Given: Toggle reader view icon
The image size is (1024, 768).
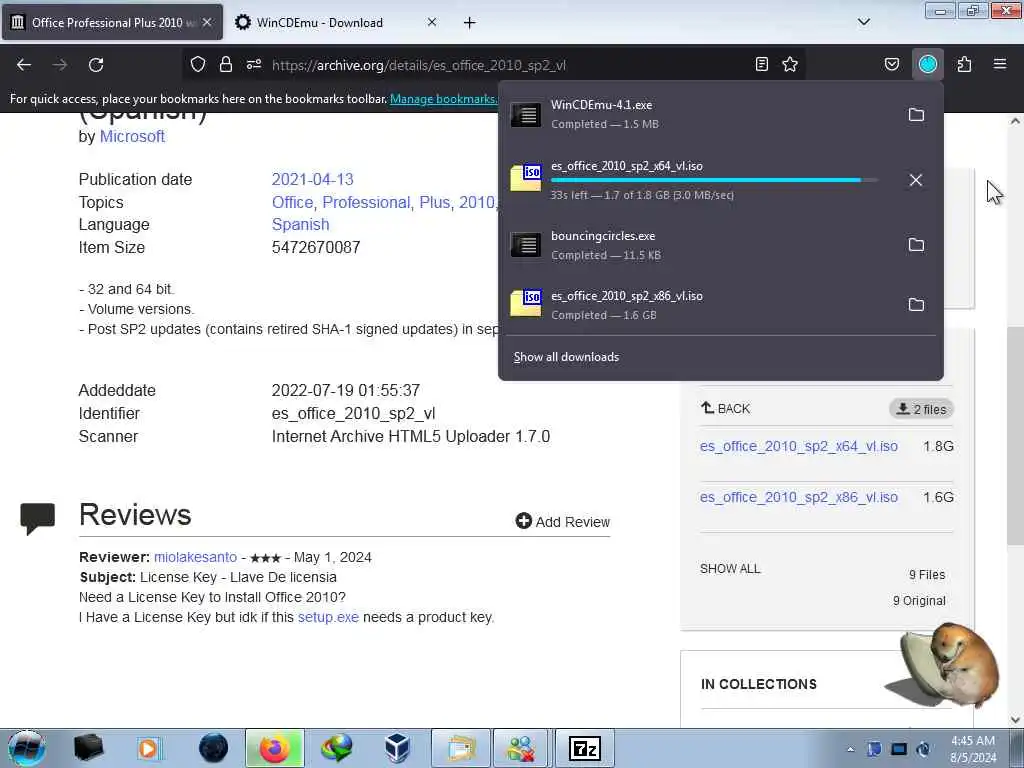Looking at the screenshot, I should point(761,64).
